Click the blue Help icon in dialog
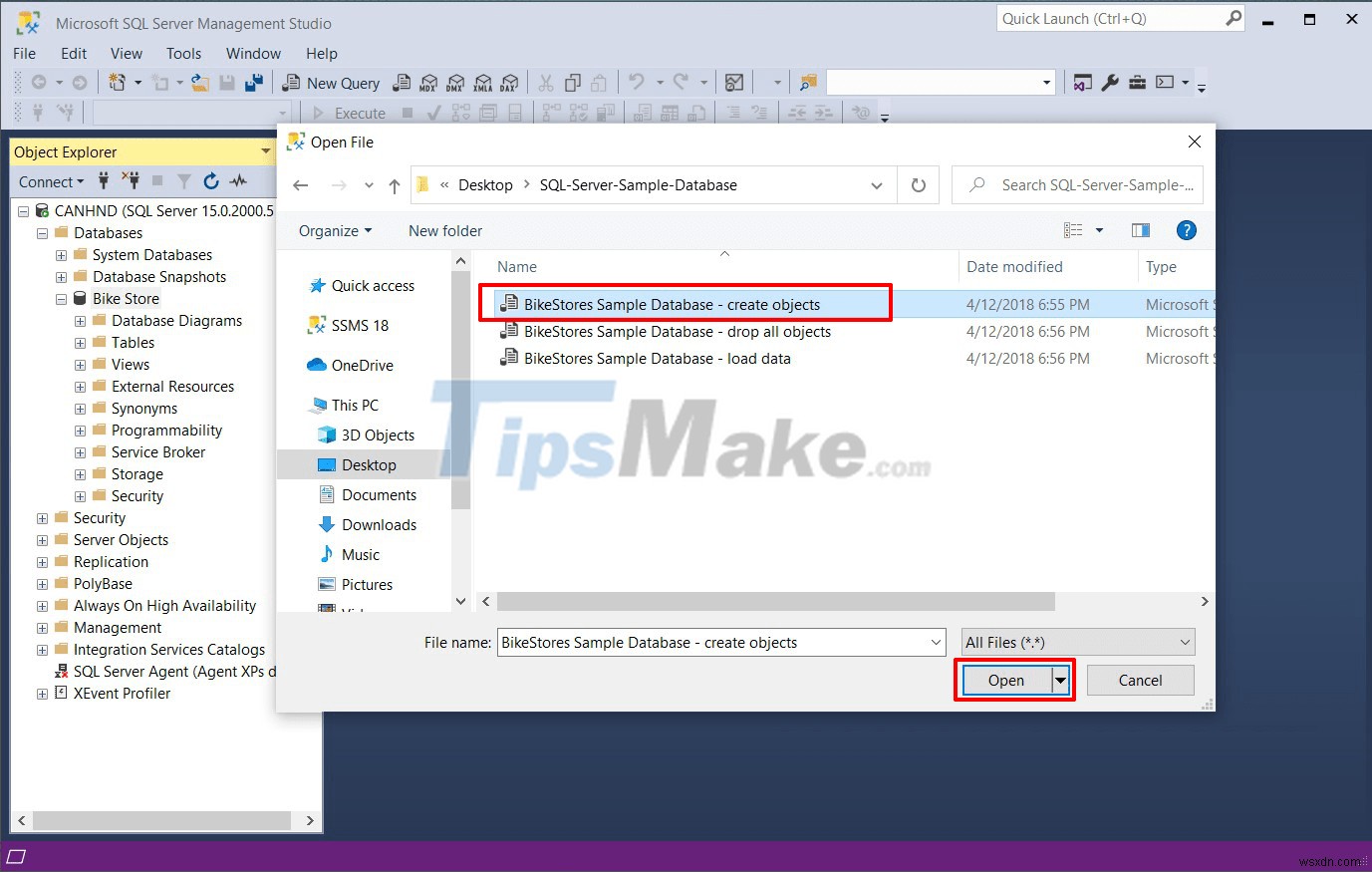 pos(1187,230)
